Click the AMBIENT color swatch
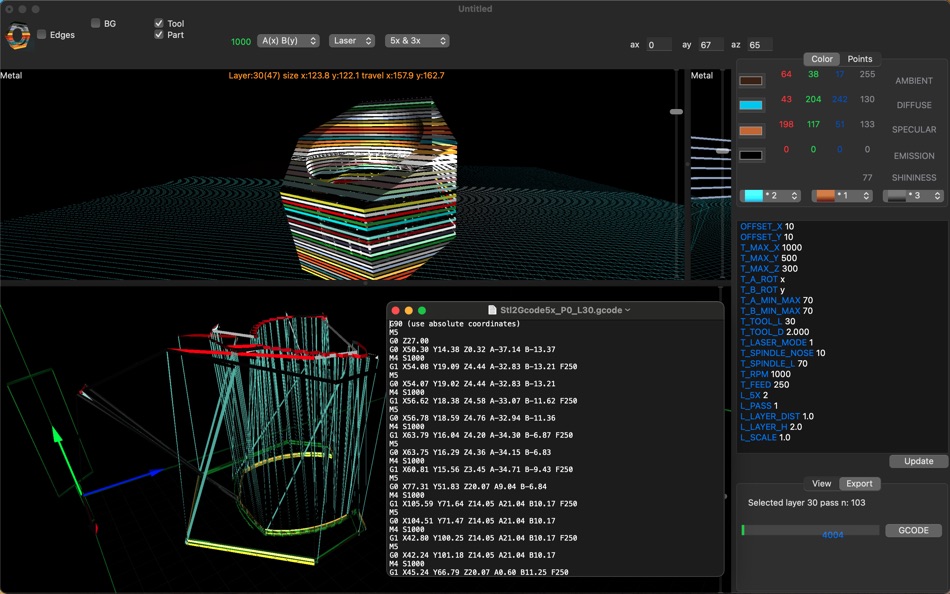Viewport: 950px width, 594px height. (751, 80)
